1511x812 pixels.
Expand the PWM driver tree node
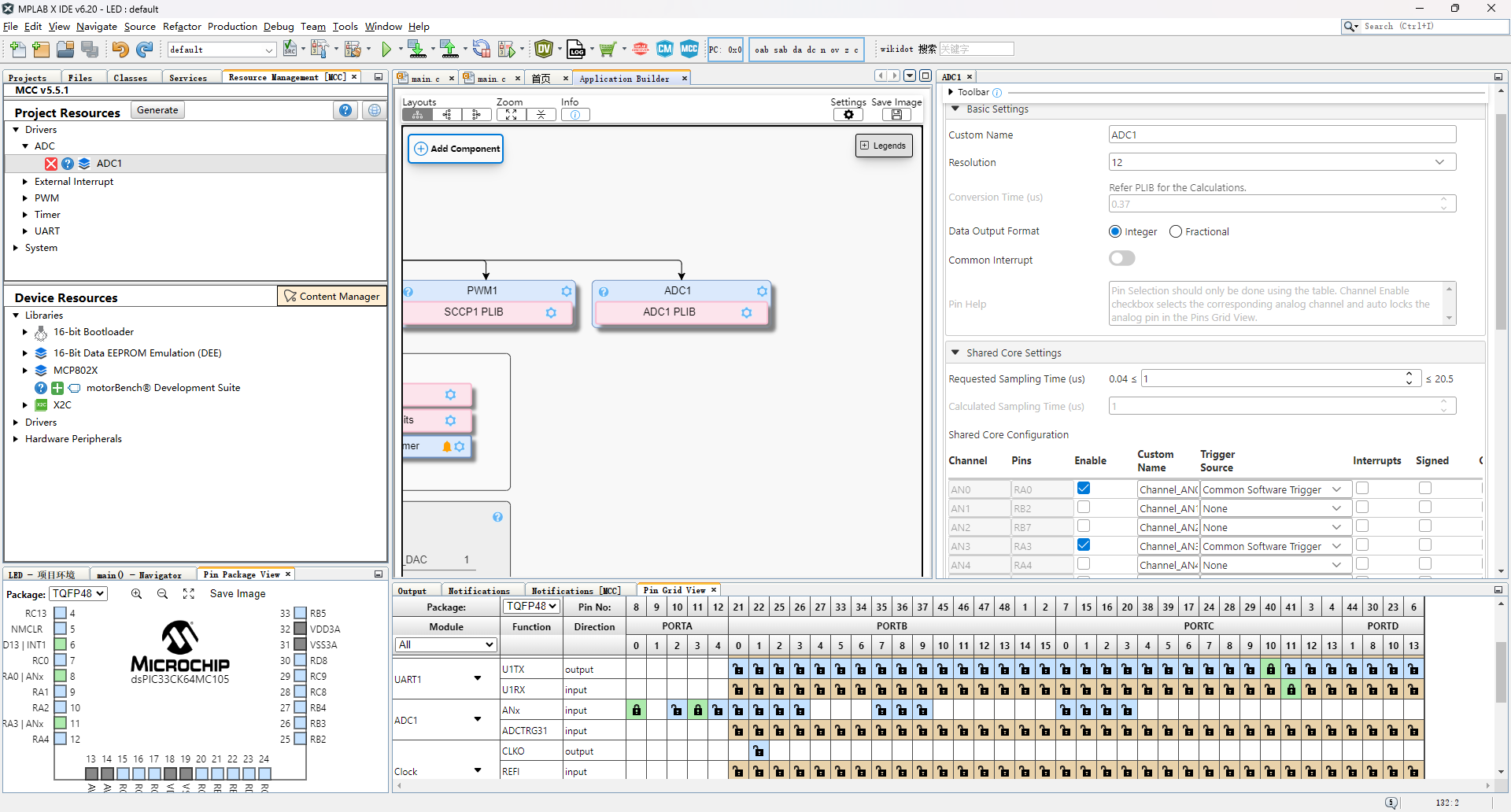[25, 198]
